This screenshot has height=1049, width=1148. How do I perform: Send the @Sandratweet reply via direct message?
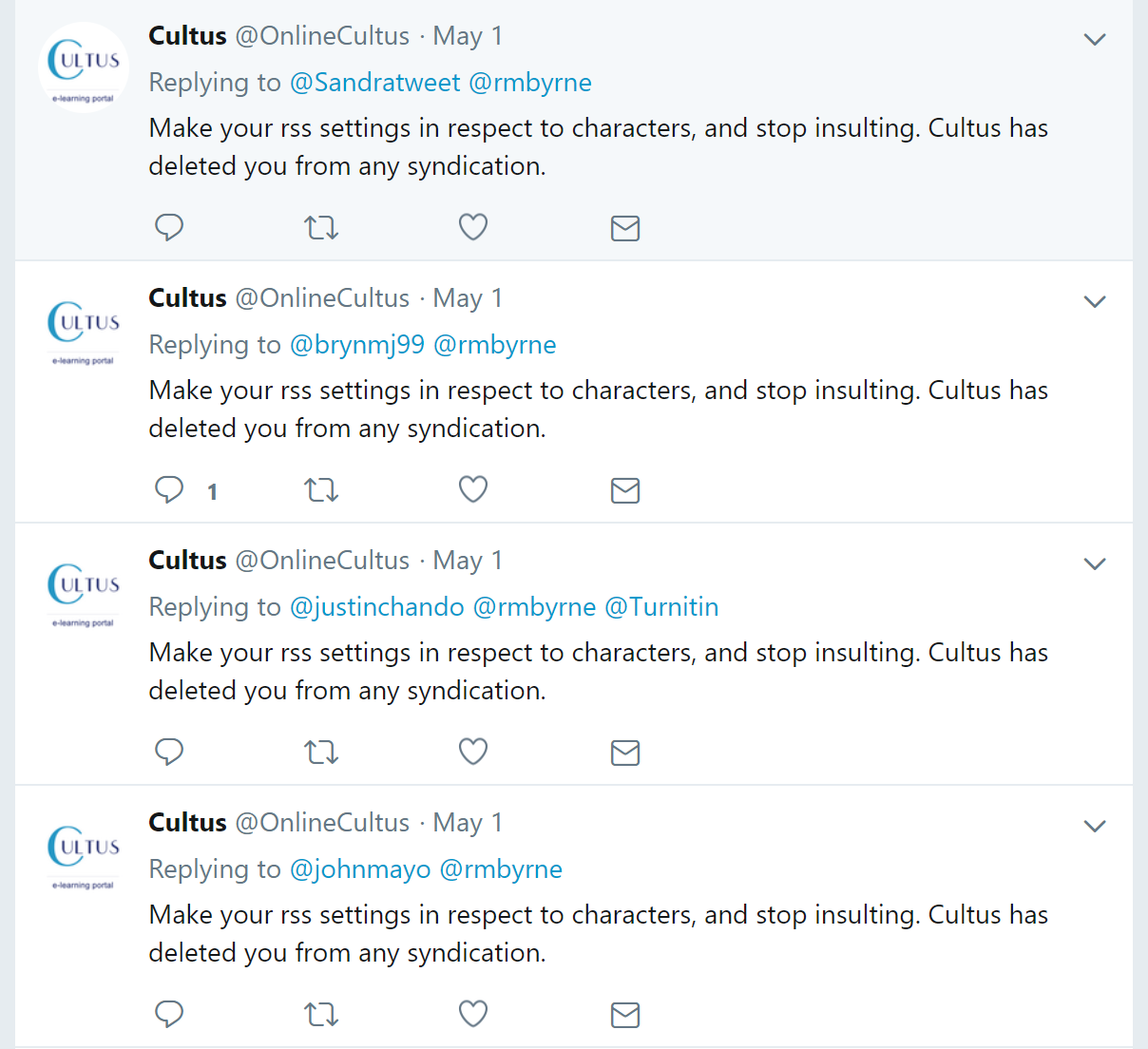[x=624, y=228]
